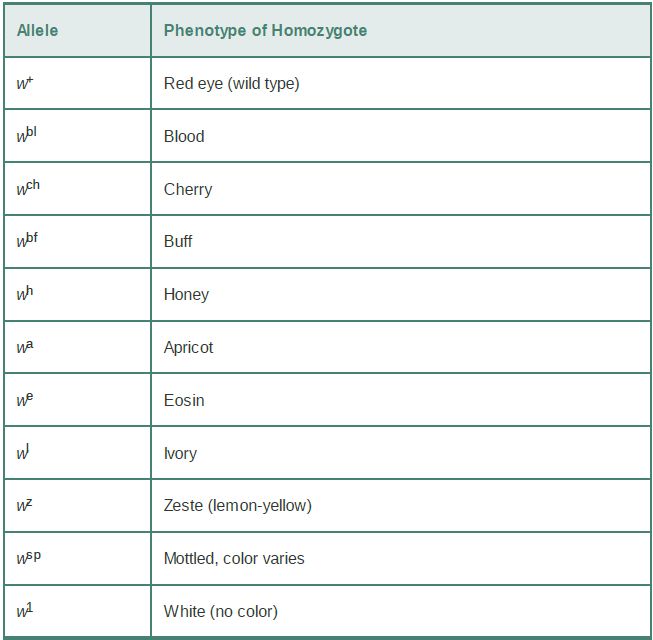
Task: Select the White (no color) cell
Action: 401,611
